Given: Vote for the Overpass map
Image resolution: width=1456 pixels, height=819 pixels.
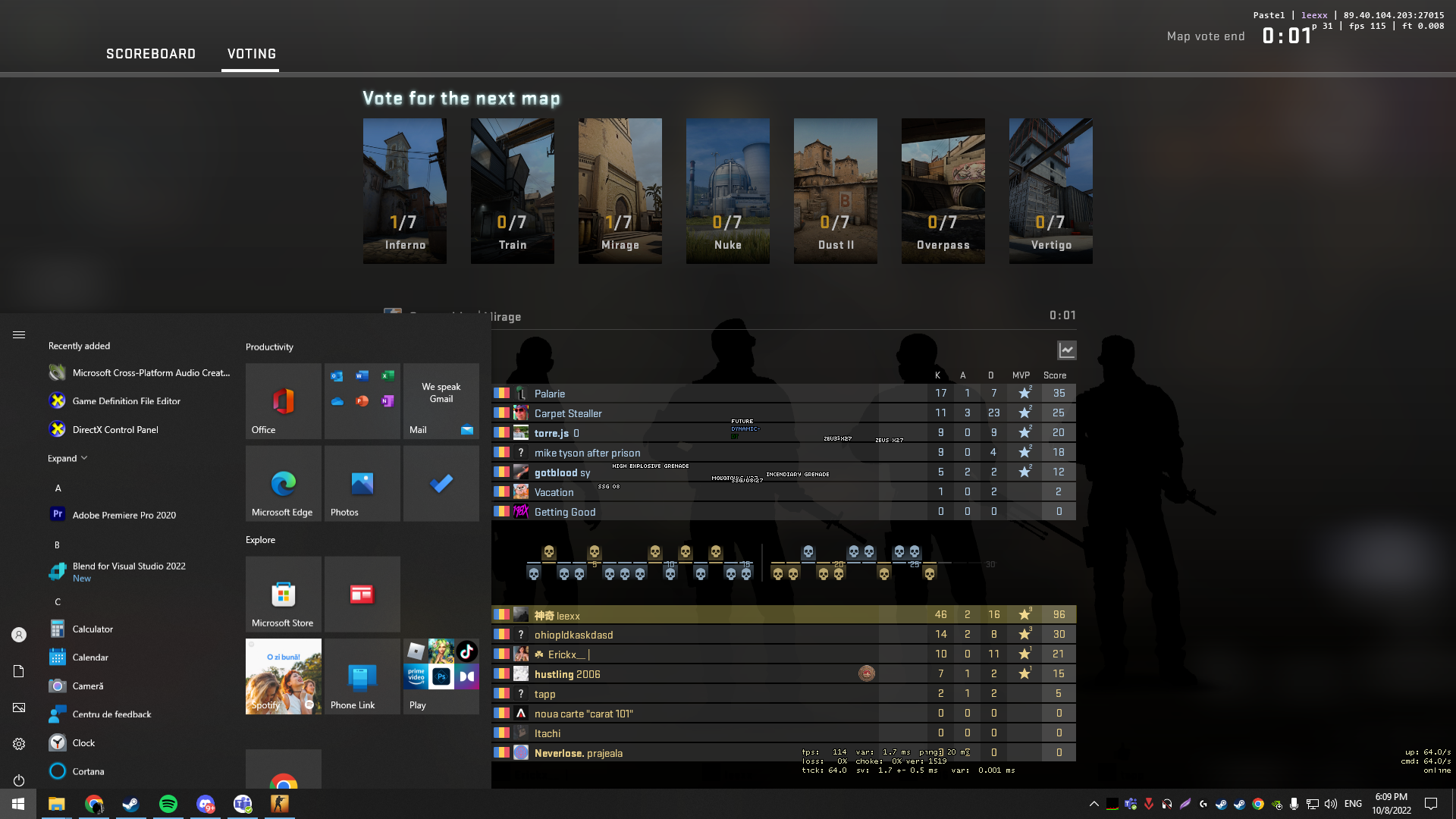Looking at the screenshot, I should (x=943, y=191).
